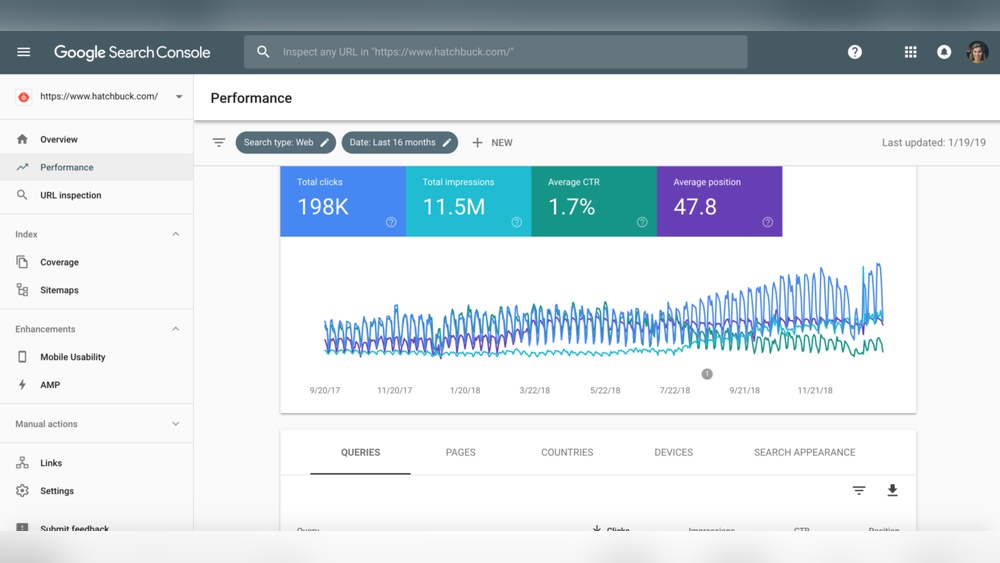Edit the Search type: Web pencil icon
The image size is (1000, 563).
(x=325, y=142)
